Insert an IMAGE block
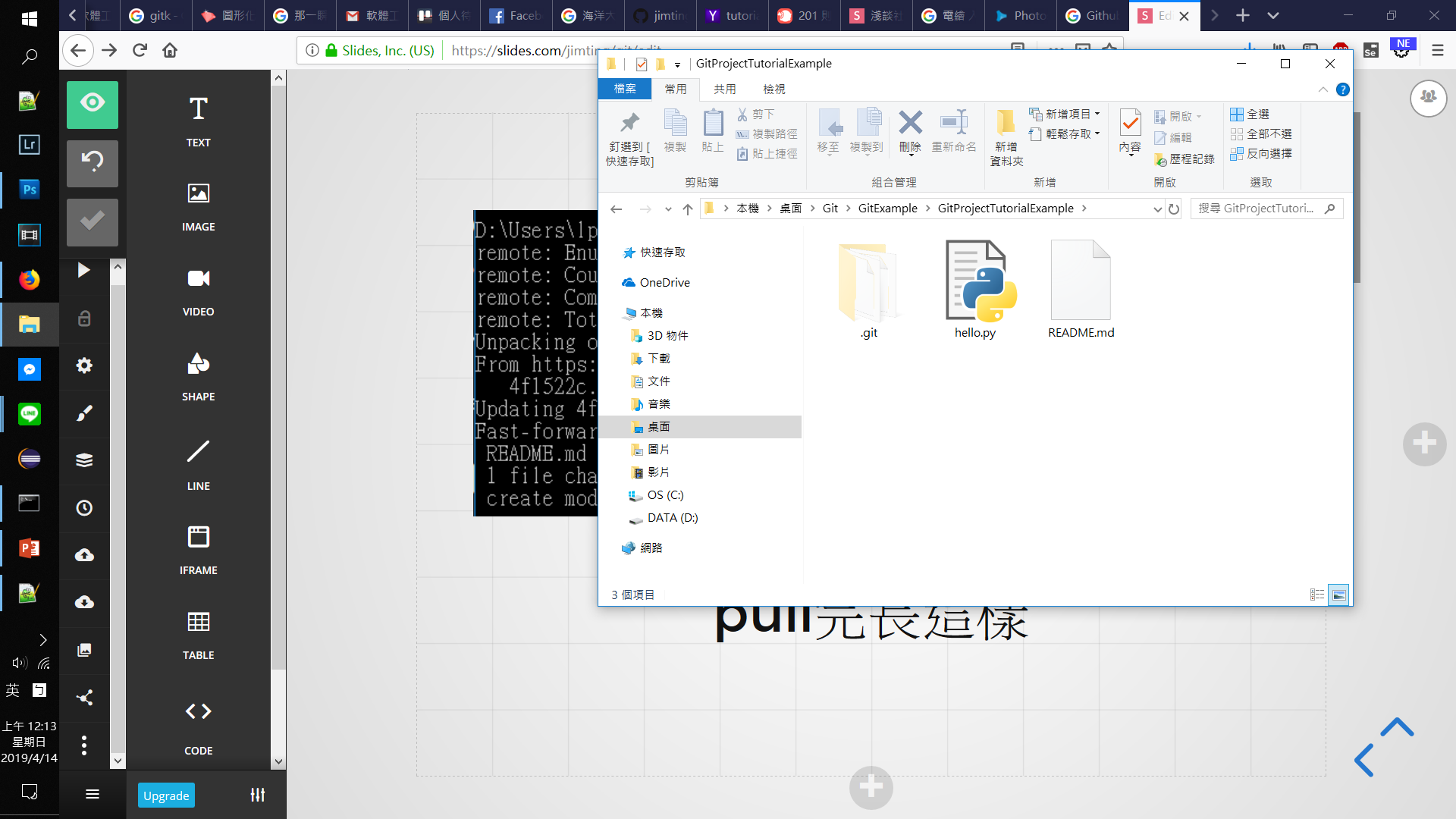The image size is (1456, 819). click(x=198, y=206)
